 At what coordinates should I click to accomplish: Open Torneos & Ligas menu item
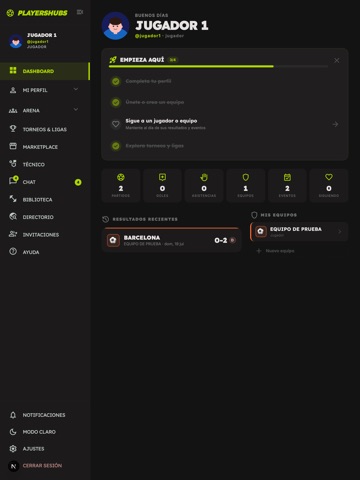click(45, 129)
